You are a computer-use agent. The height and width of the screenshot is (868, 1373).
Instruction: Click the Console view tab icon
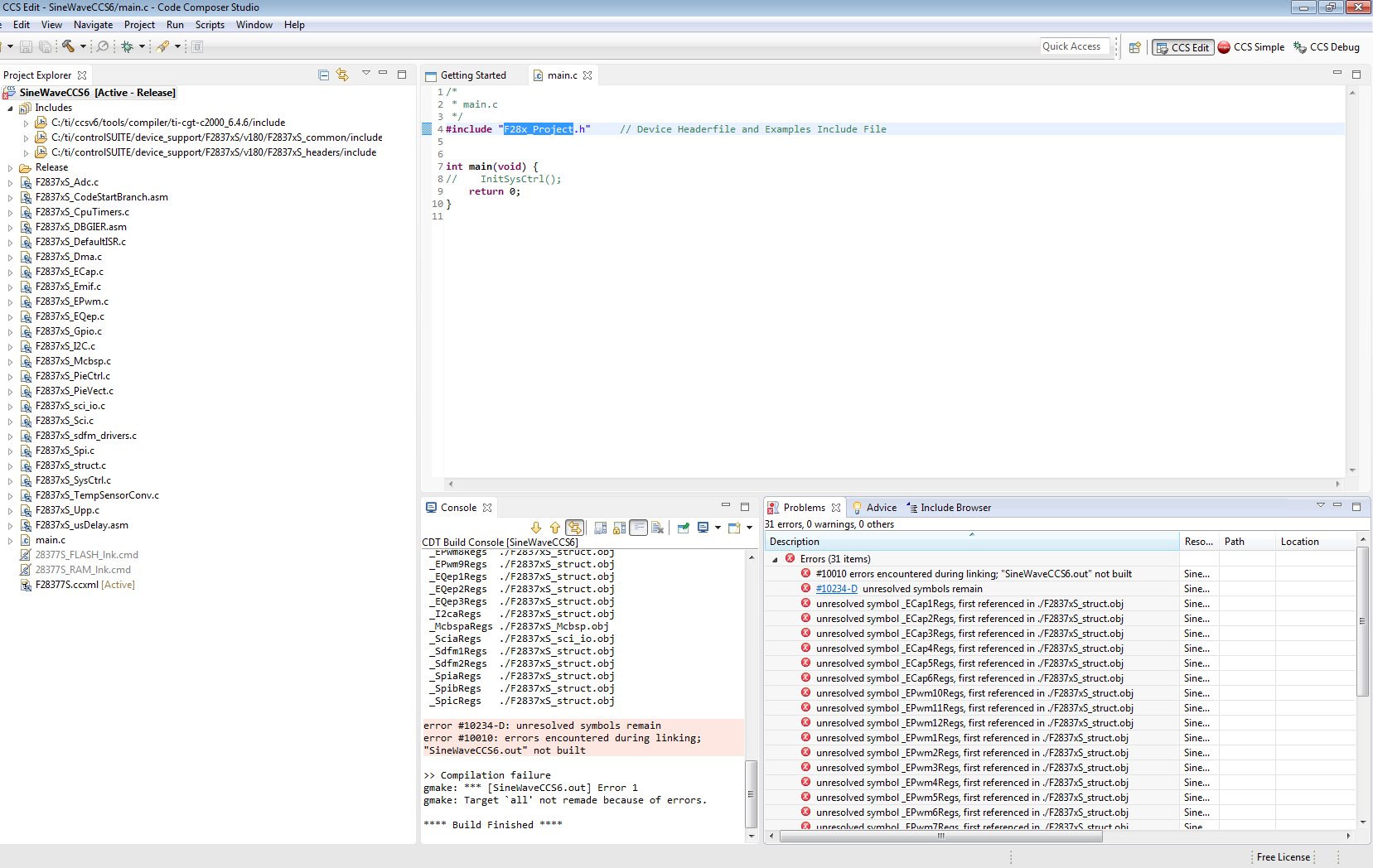click(431, 508)
